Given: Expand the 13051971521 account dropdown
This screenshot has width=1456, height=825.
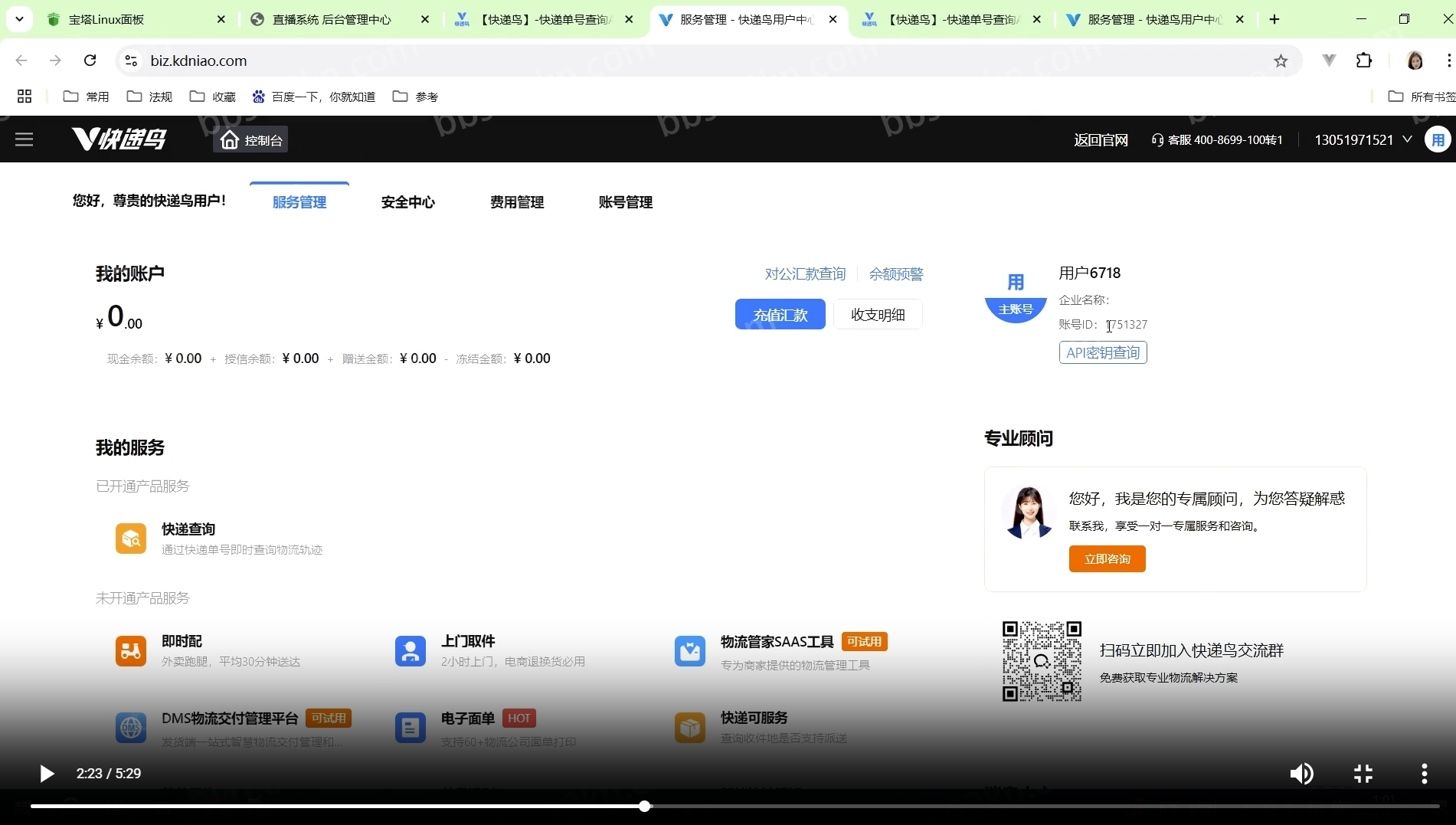Looking at the screenshot, I should 1363,139.
